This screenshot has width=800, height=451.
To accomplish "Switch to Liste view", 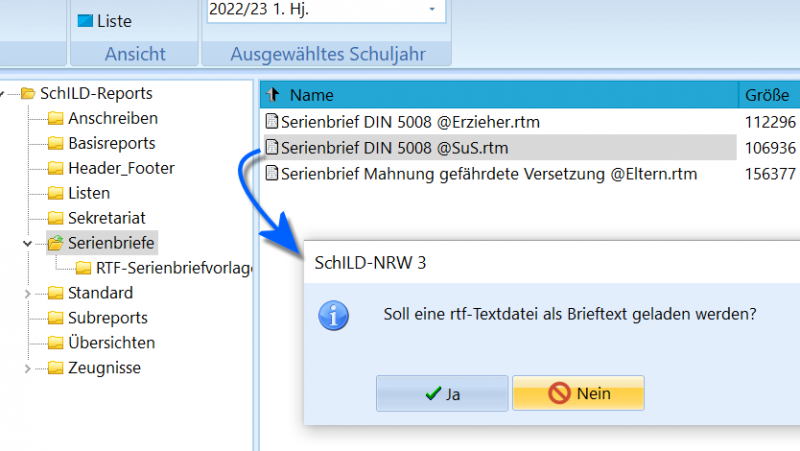I will 105,21.
